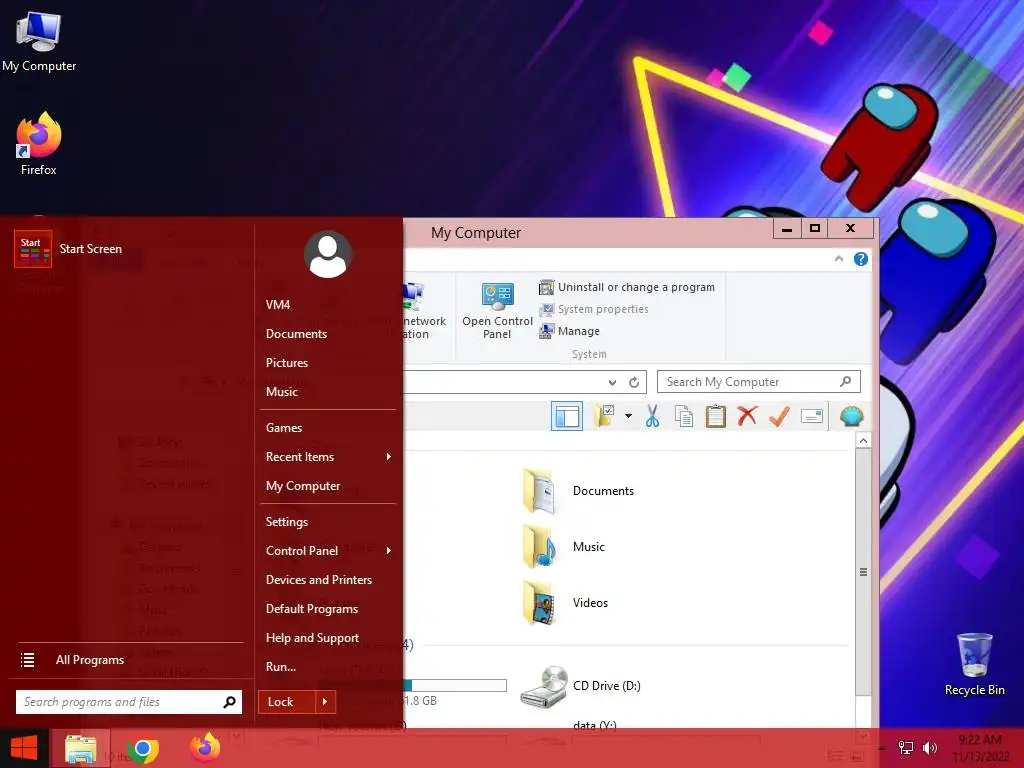Click the Firefox taskbar icon

click(205, 748)
